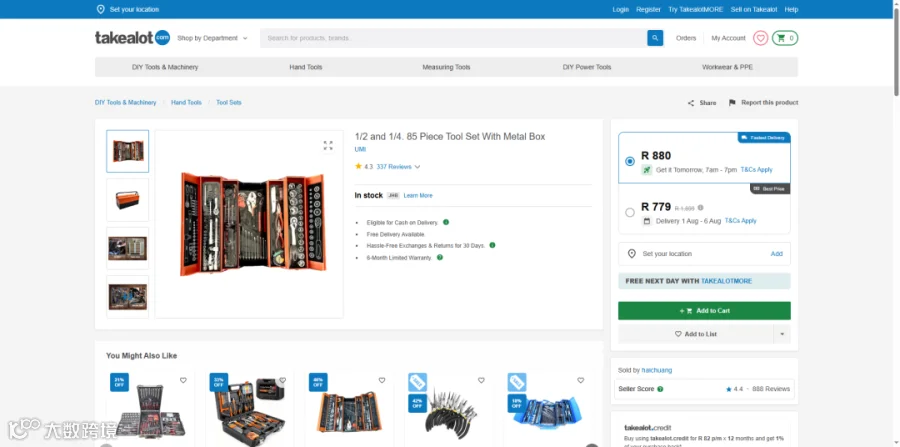Click Learn More next to In stock
Viewport: 900px width, 447px height.
[418, 196]
